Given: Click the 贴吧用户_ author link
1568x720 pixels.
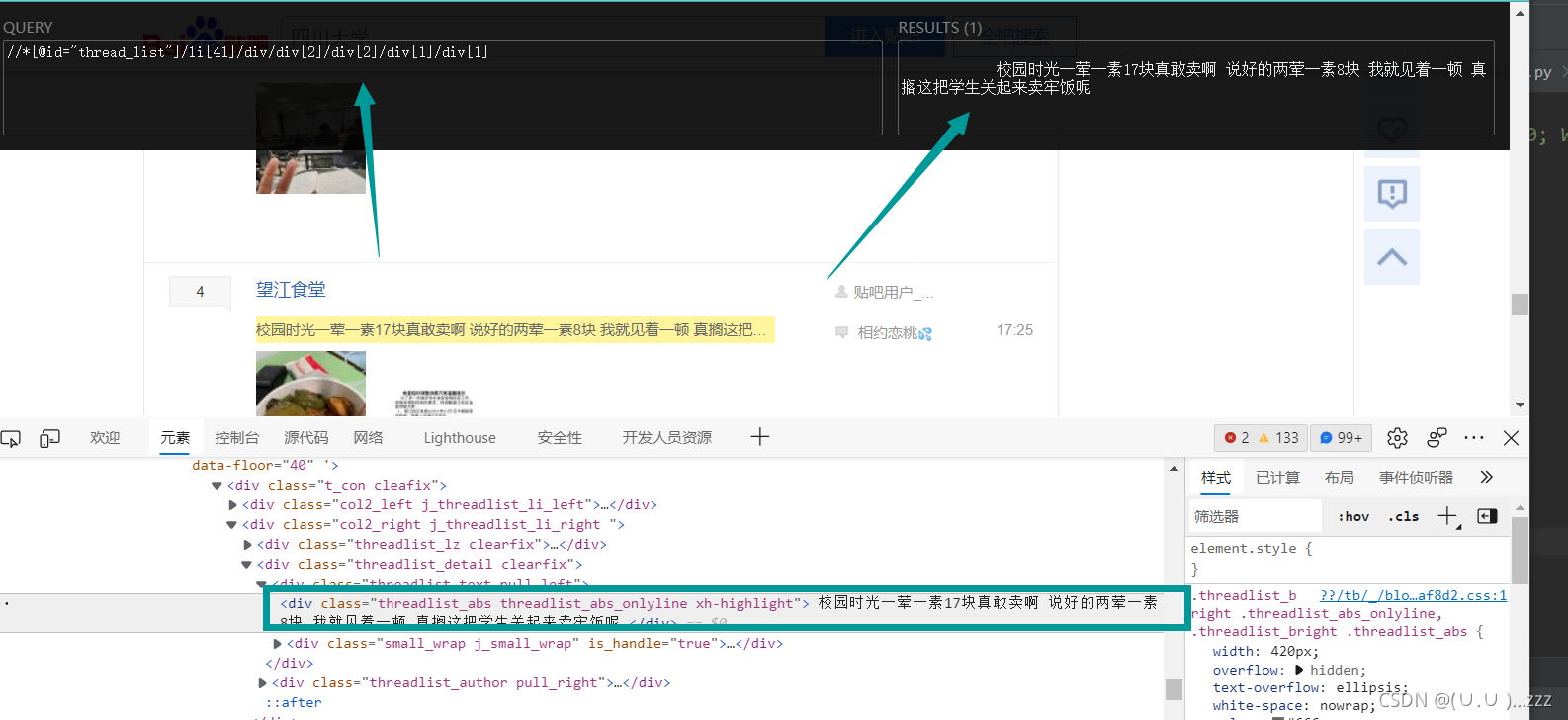Looking at the screenshot, I should pos(893,292).
